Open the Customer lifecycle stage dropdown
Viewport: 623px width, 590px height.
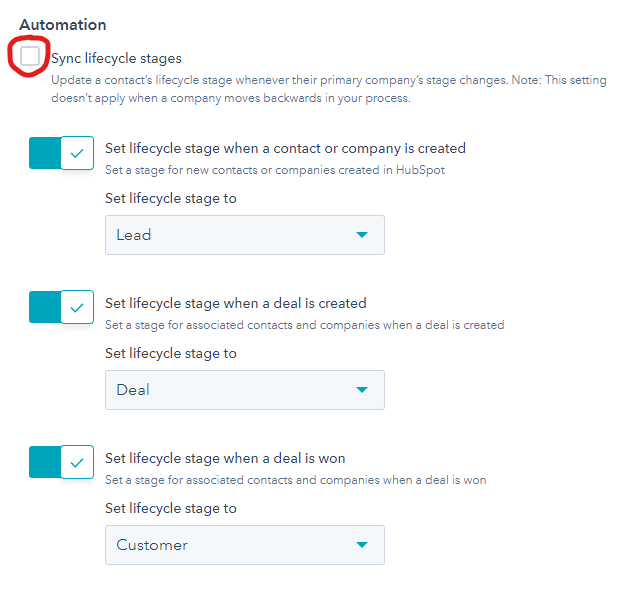245,545
